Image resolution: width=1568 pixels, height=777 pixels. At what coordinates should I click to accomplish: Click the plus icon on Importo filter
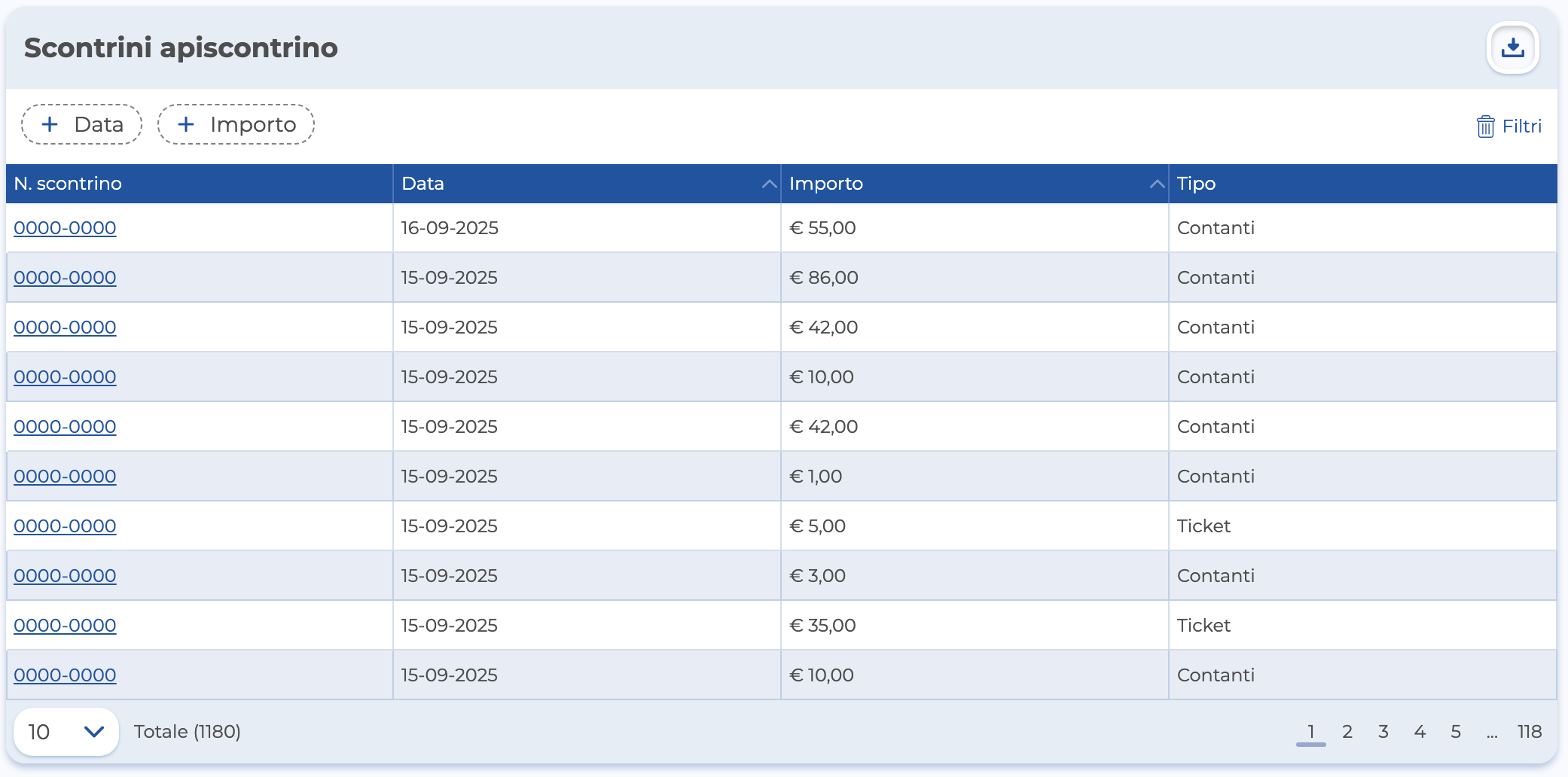click(x=186, y=124)
